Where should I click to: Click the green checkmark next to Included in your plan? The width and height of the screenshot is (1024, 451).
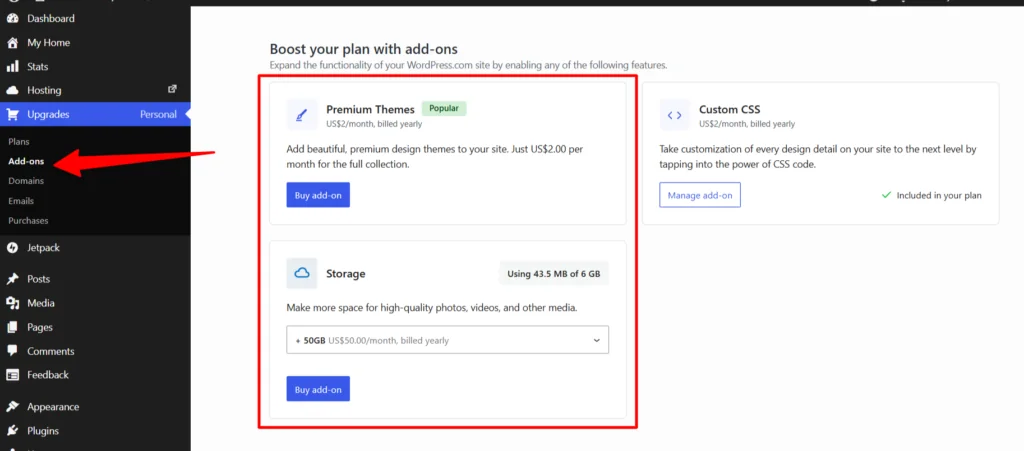[x=886, y=195]
